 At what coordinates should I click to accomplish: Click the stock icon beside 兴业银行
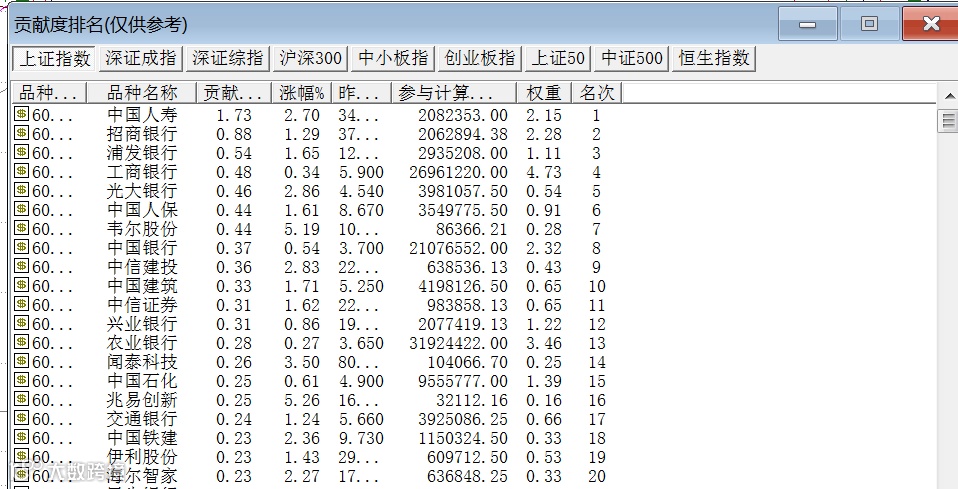pos(21,322)
